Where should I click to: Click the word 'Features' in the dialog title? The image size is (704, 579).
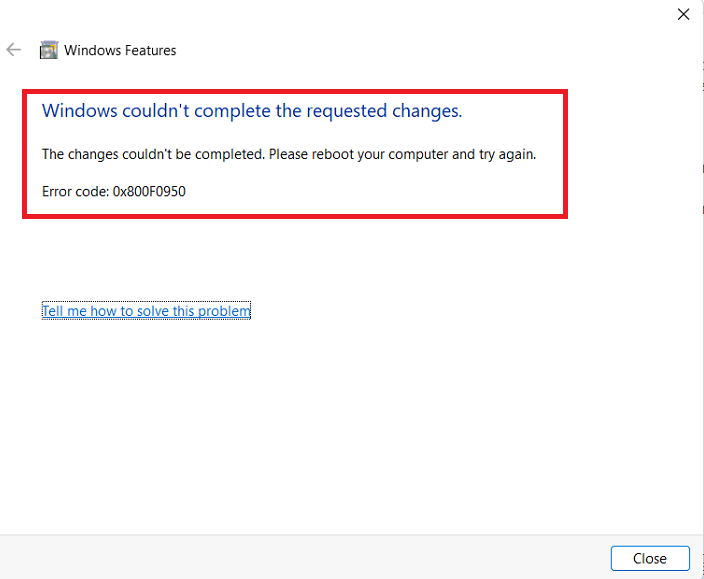coord(150,50)
